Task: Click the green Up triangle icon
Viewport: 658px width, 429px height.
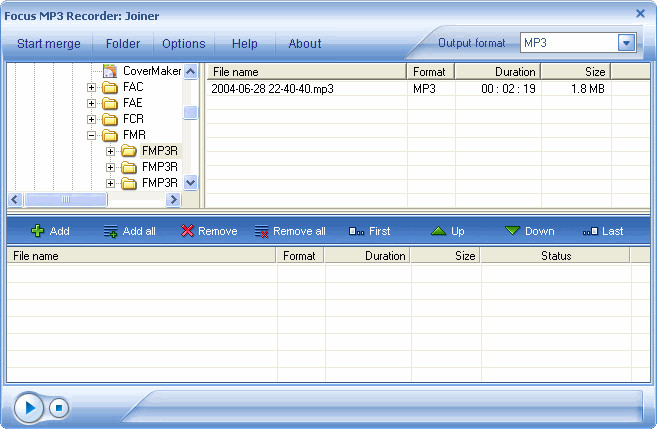Action: (438, 231)
